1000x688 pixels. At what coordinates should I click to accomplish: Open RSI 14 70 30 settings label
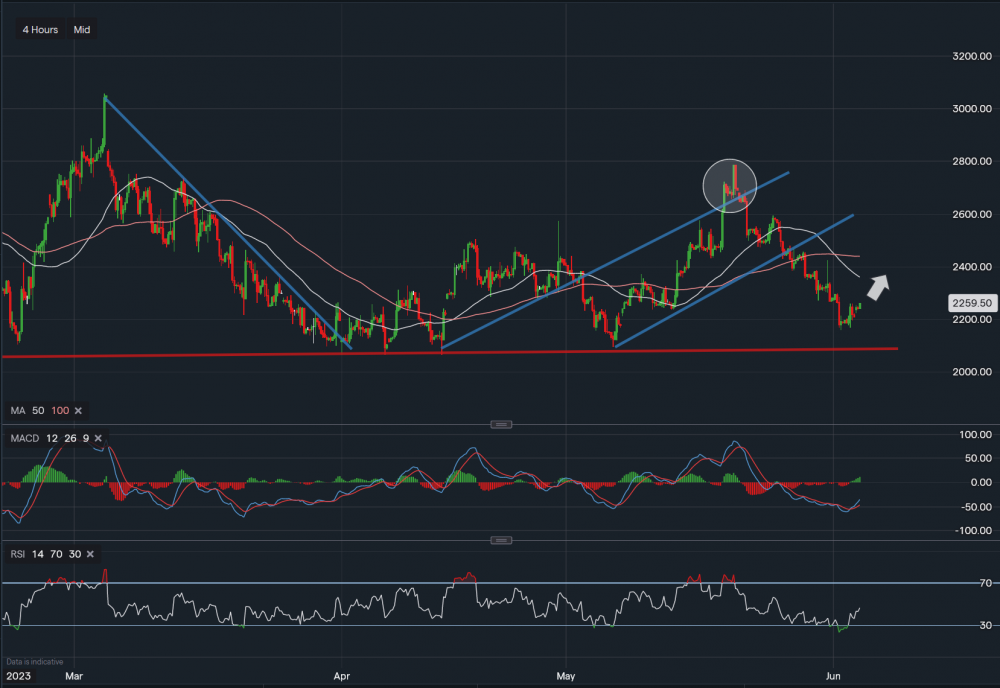click(44, 553)
